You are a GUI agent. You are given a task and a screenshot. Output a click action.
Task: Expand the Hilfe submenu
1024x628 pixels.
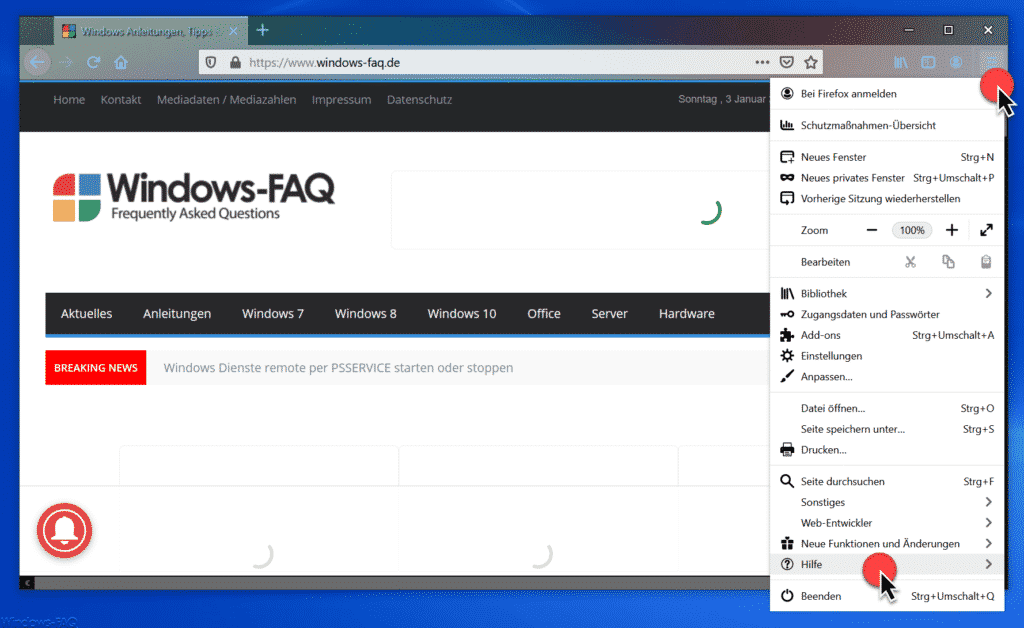click(x=887, y=565)
